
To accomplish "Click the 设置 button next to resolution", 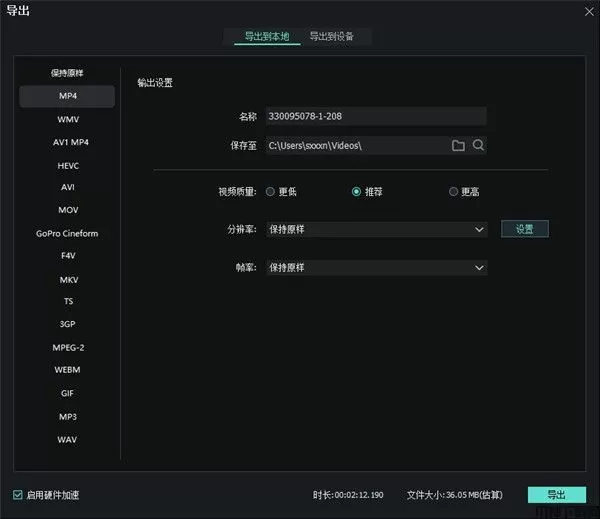I will pos(525,229).
